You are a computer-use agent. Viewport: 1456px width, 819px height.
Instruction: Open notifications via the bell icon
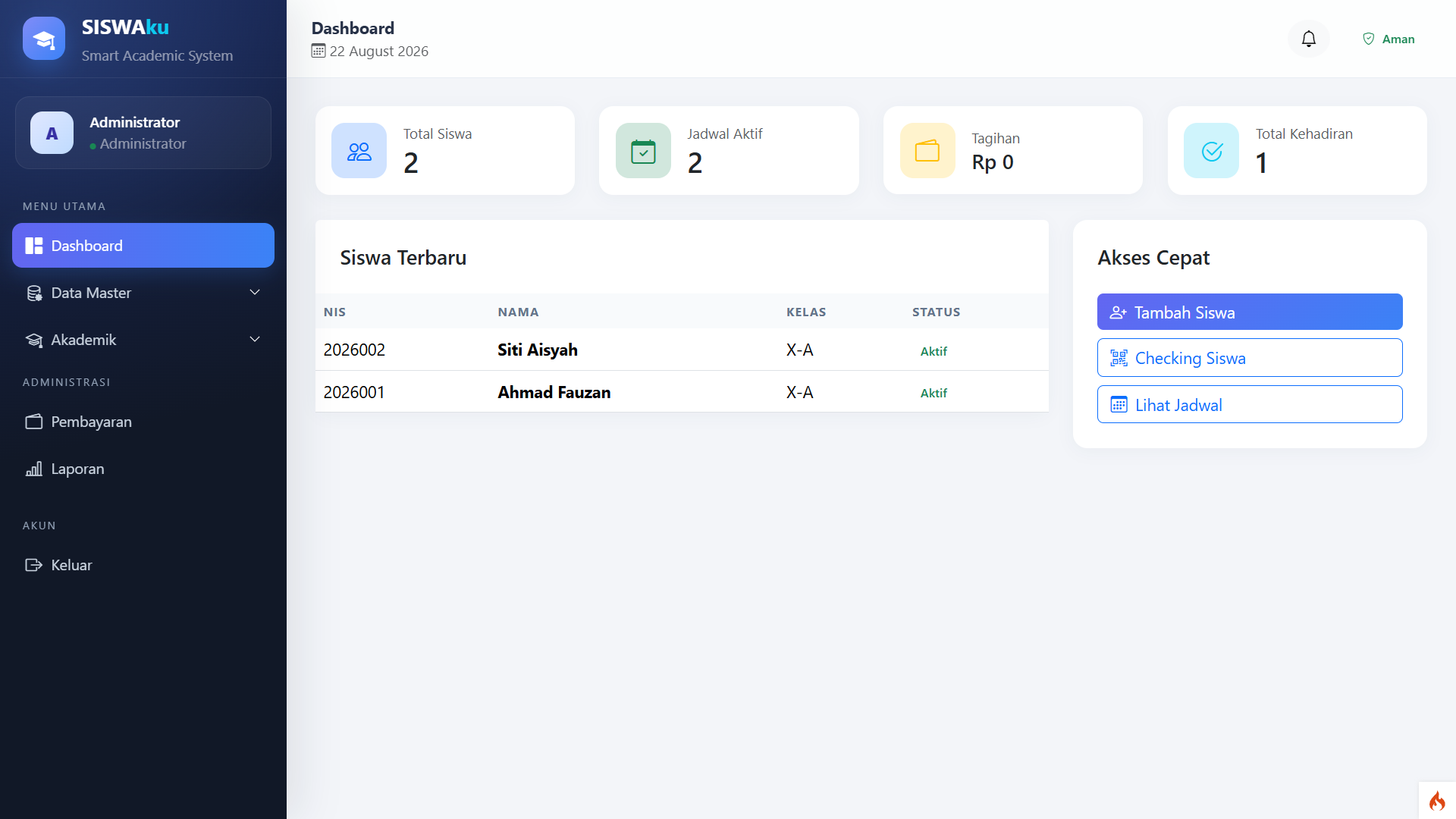1309,39
